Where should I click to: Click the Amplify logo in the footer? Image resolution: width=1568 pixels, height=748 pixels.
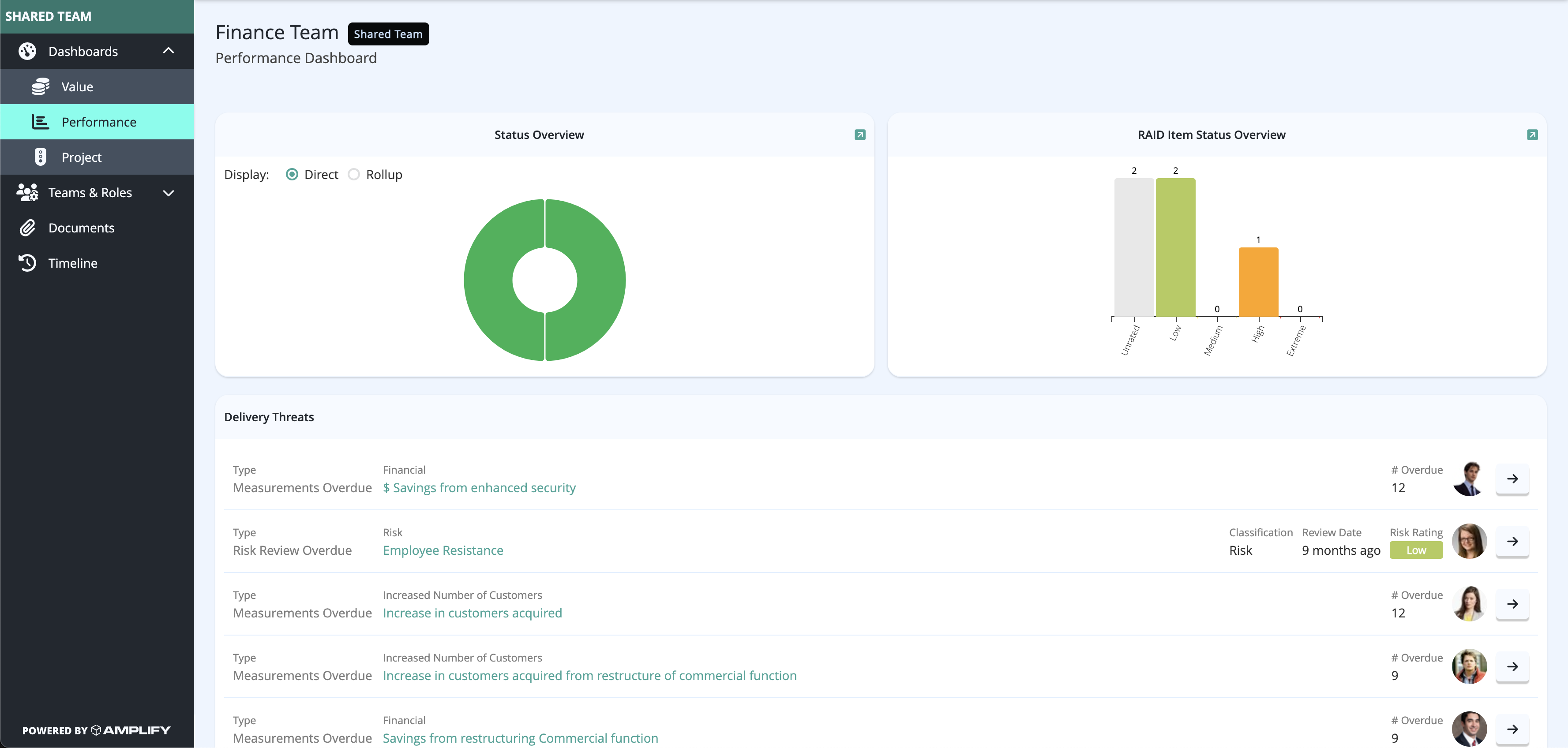point(131,730)
